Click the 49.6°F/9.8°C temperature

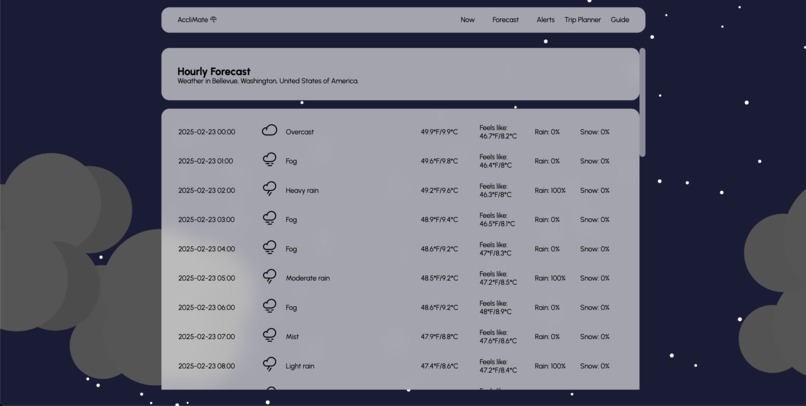(439, 161)
